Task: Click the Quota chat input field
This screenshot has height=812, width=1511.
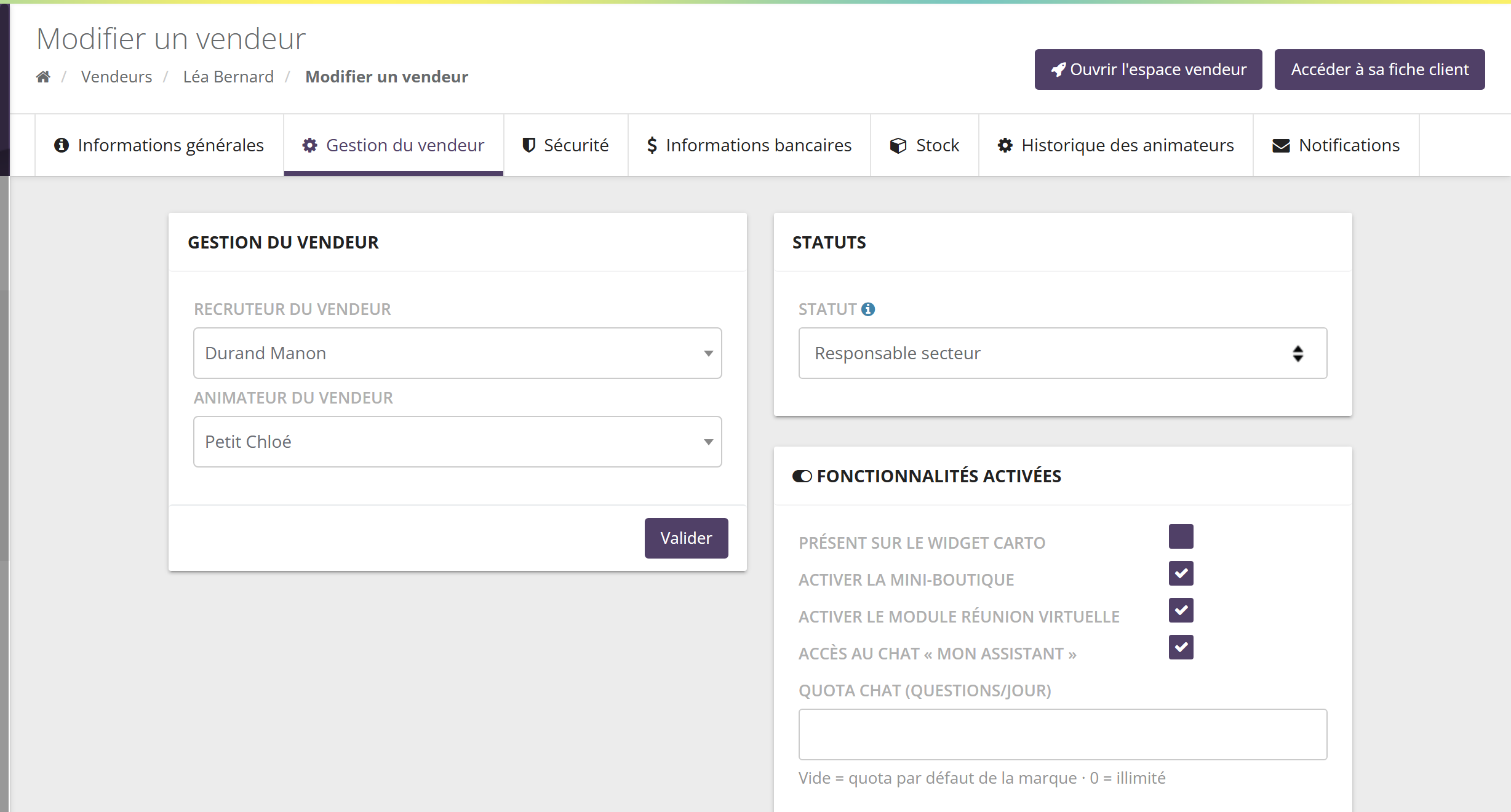Action: click(x=1063, y=734)
